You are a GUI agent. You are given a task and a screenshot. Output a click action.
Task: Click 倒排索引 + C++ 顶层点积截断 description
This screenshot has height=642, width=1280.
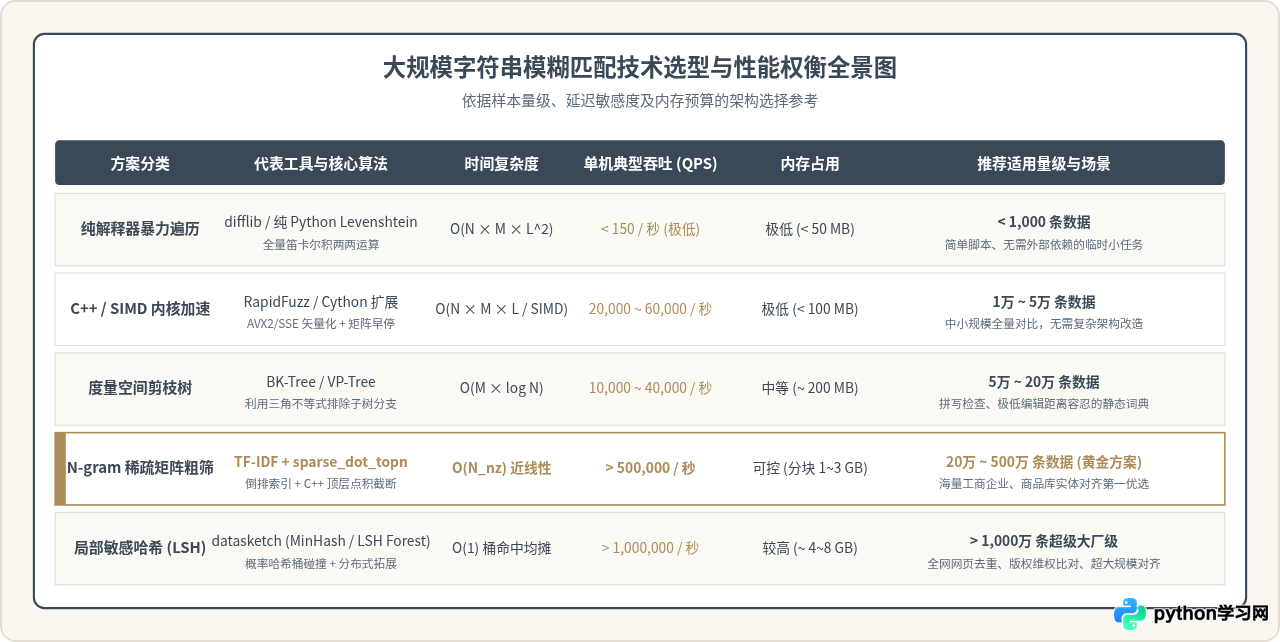pyautogui.click(x=321, y=484)
